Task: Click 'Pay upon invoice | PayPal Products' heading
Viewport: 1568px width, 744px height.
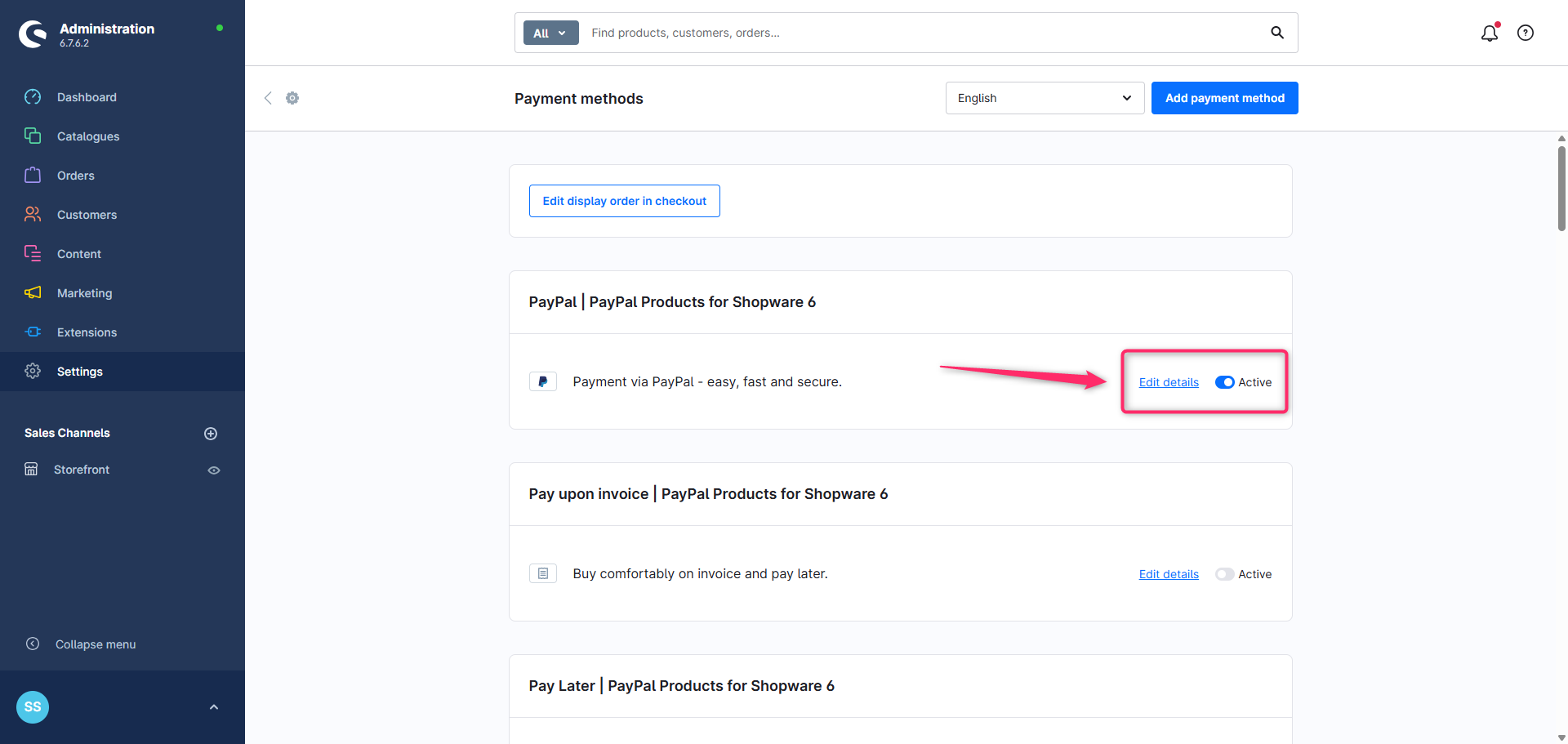Action: click(x=708, y=494)
